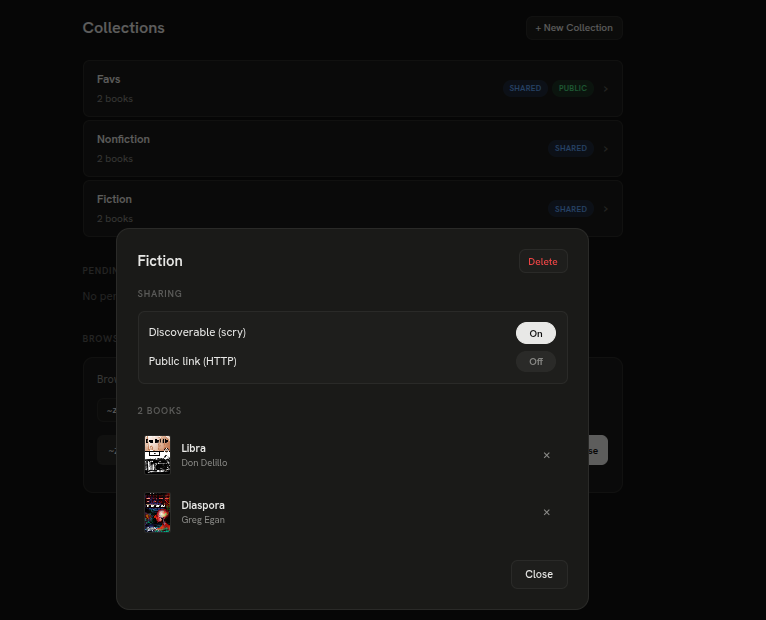Click the Diaspora book cover thumbnail
The width and height of the screenshot is (766, 620).
point(157,512)
